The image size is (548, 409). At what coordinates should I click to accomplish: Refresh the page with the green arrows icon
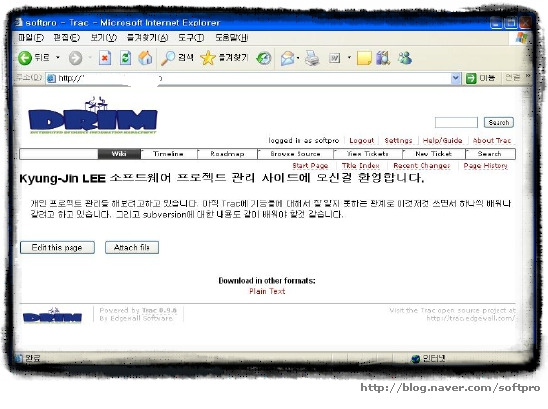(125, 58)
